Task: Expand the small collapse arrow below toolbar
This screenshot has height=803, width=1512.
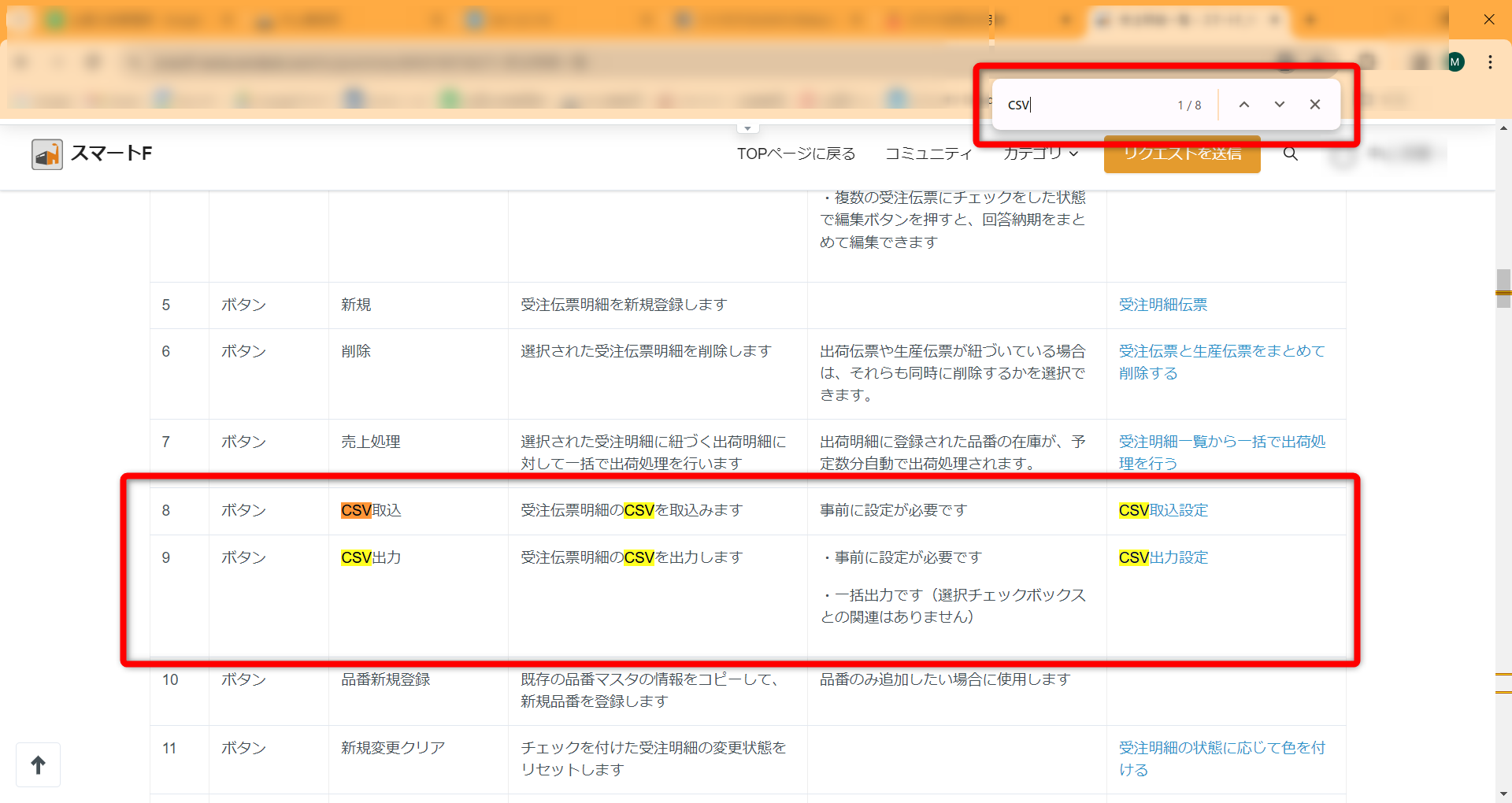Action: [747, 128]
